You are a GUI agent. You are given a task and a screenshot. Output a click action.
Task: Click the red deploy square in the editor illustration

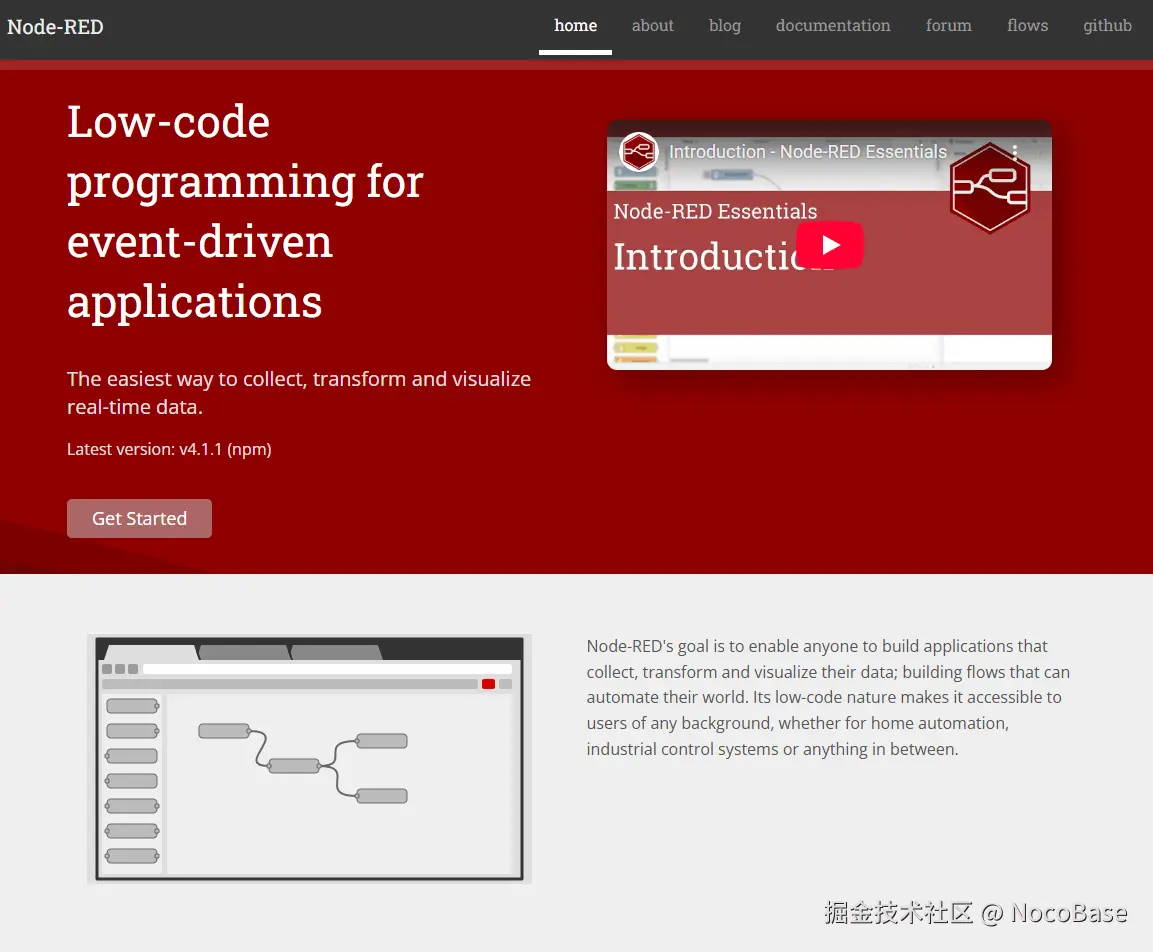[x=488, y=684]
